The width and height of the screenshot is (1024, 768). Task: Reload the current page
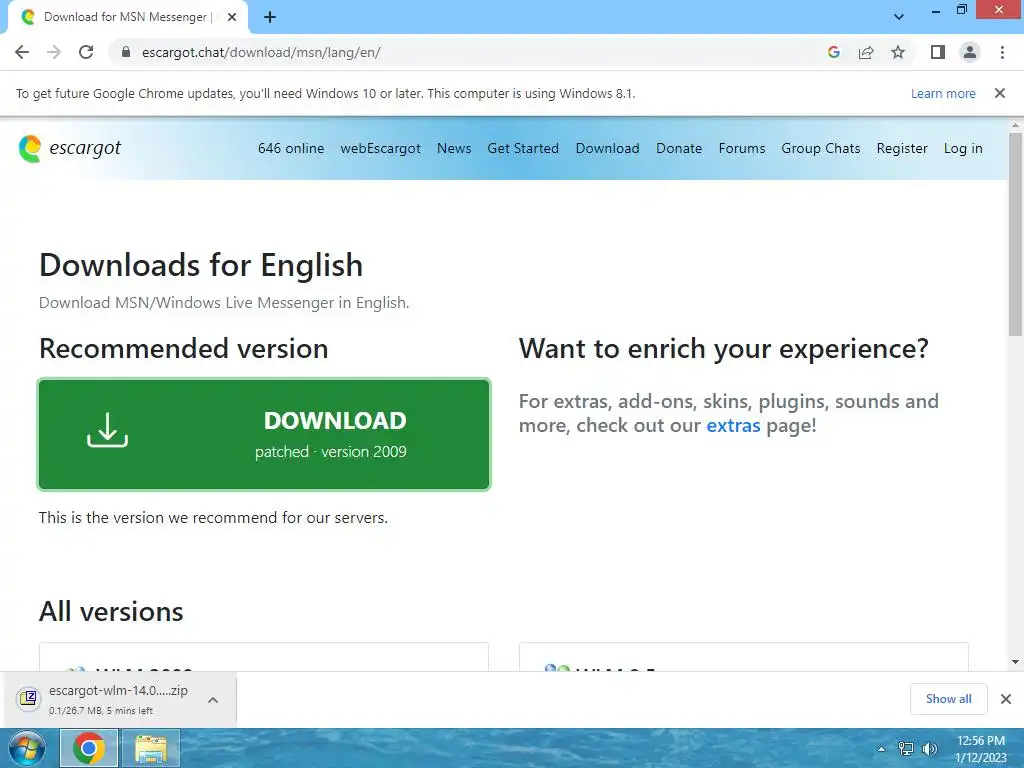click(x=86, y=52)
